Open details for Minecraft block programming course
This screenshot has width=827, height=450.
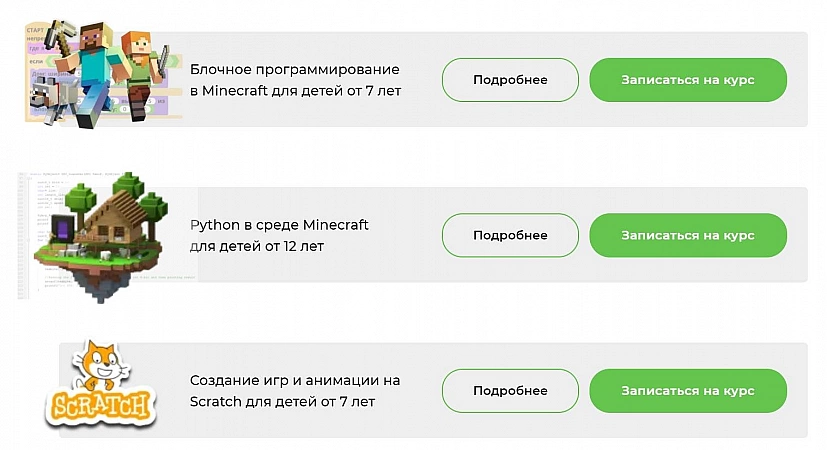[x=510, y=80]
